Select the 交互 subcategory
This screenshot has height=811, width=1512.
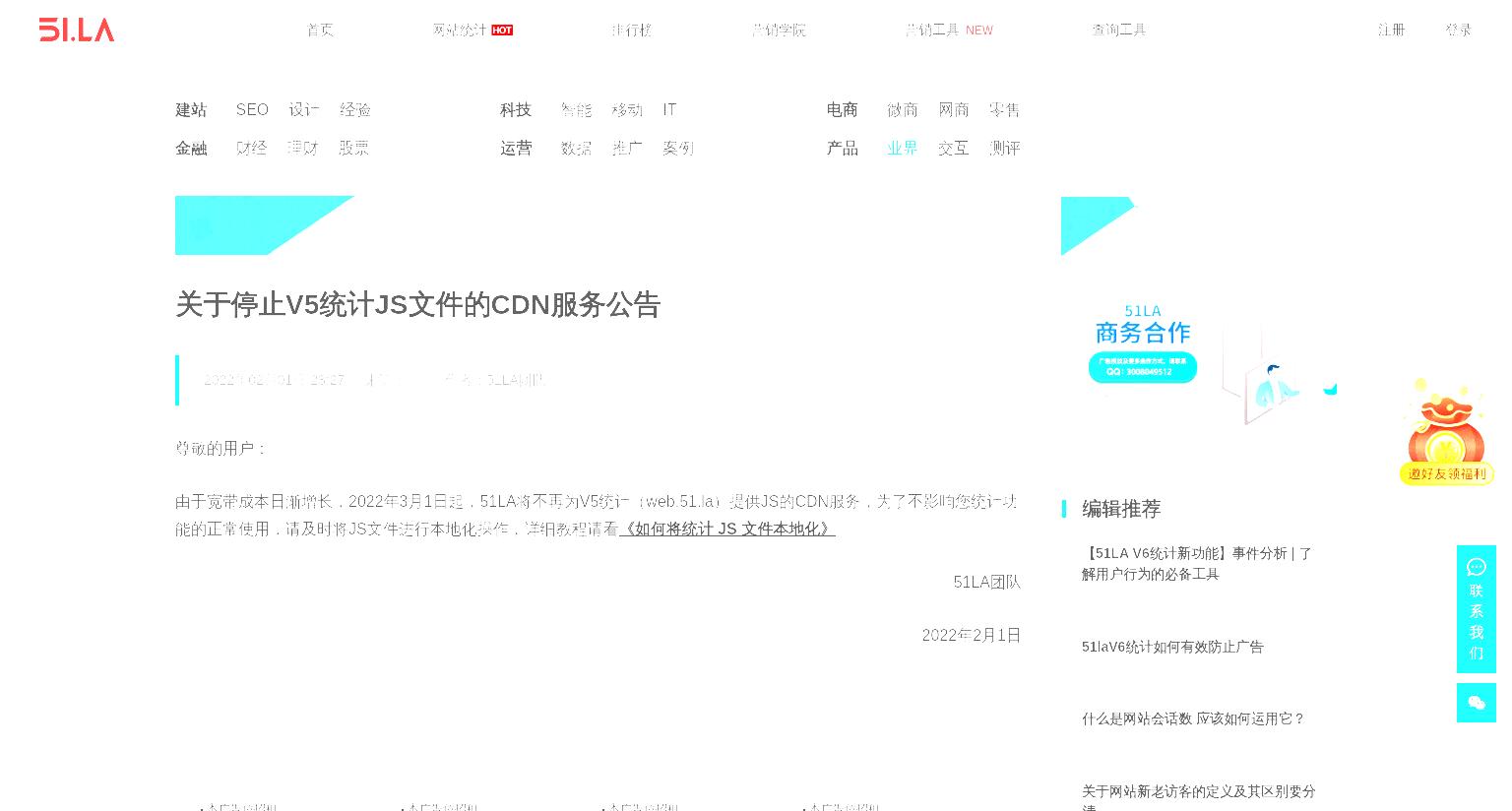click(x=954, y=148)
